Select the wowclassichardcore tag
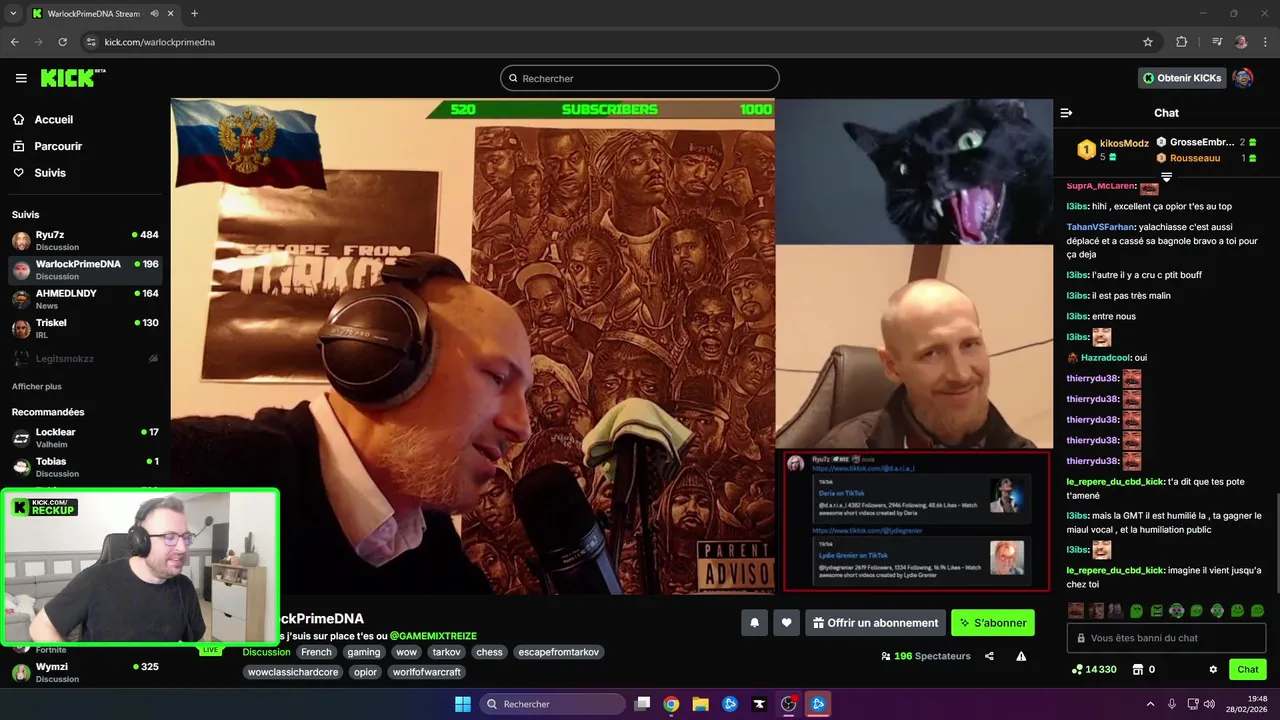 (x=293, y=672)
